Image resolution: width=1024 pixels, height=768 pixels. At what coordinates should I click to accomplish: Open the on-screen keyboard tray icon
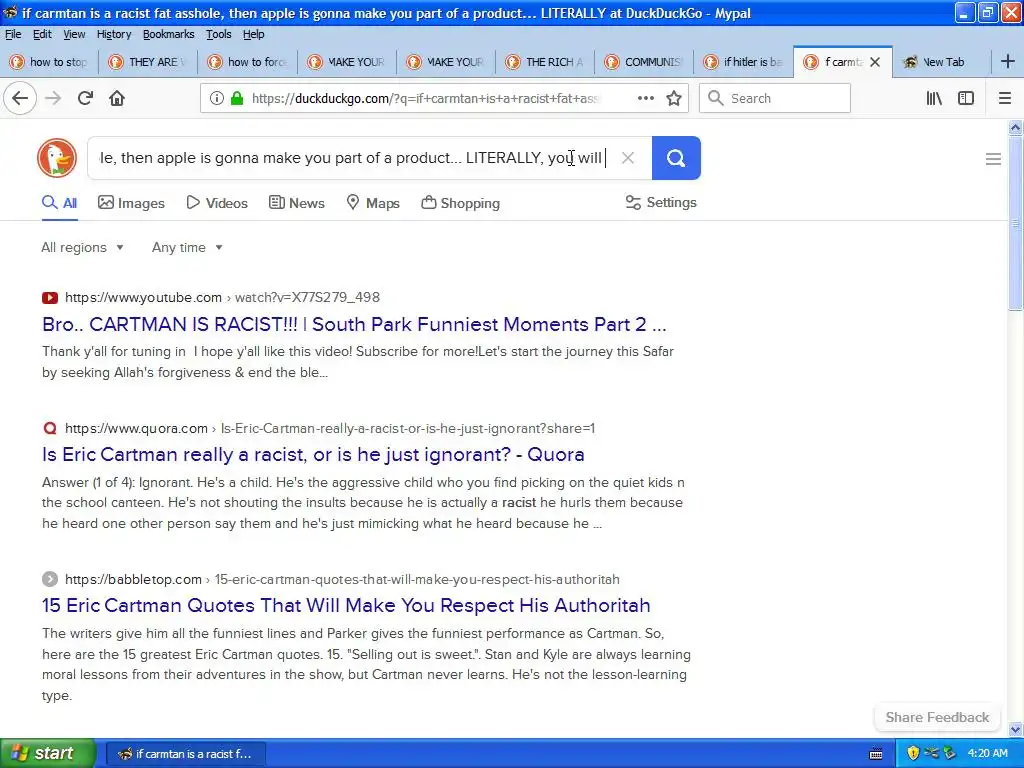876,754
